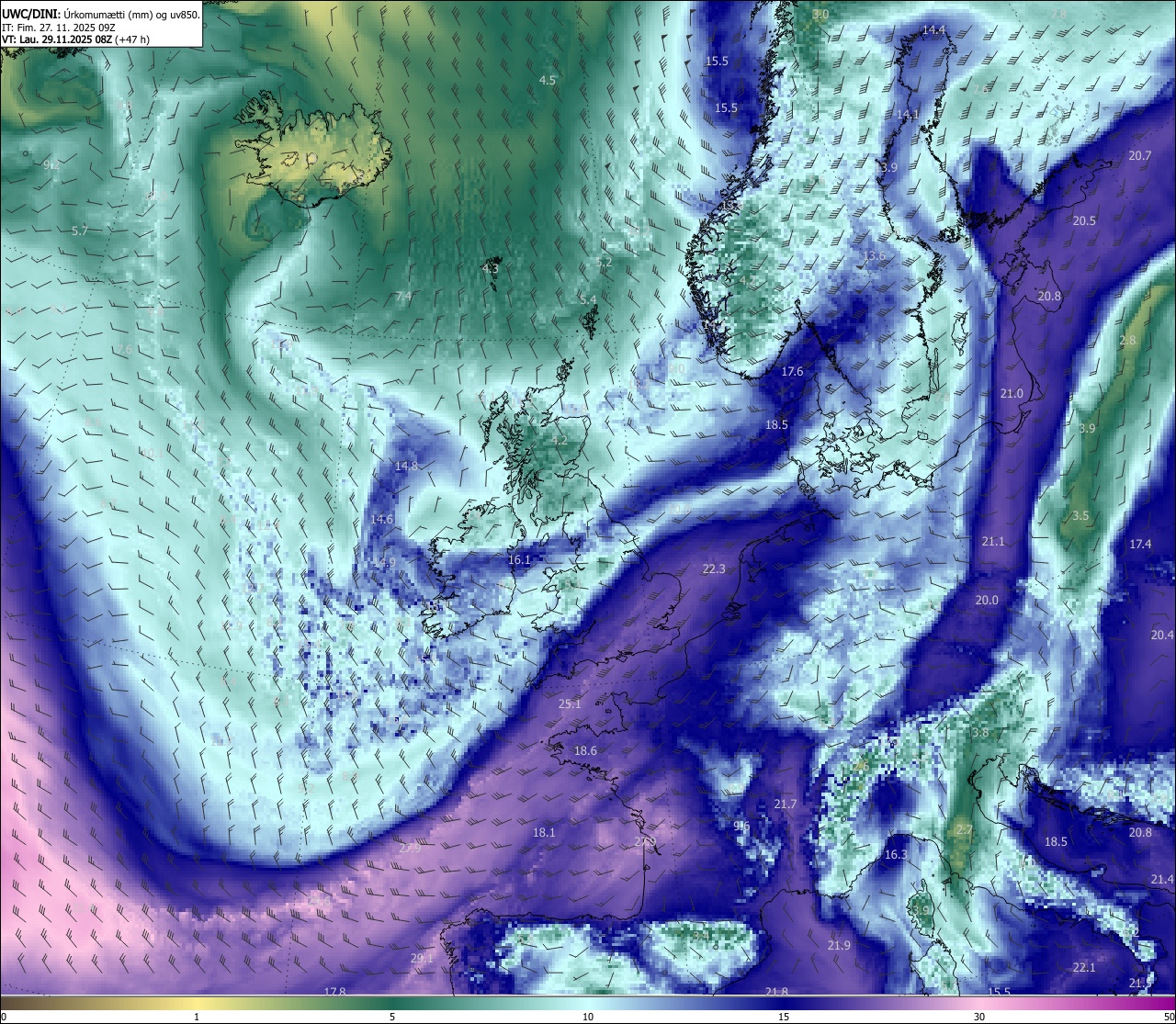Click the 3.8 value label
Viewport: 1176px width, 1024px height.
tap(980, 733)
